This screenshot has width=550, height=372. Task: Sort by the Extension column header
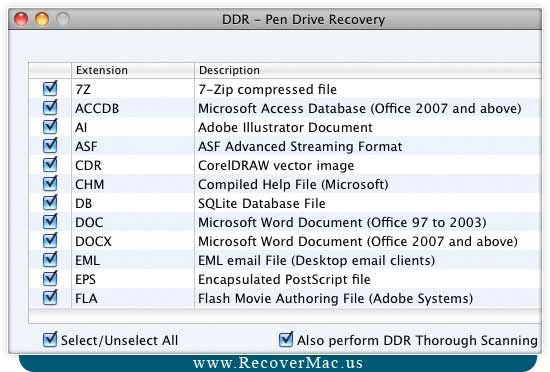point(133,70)
